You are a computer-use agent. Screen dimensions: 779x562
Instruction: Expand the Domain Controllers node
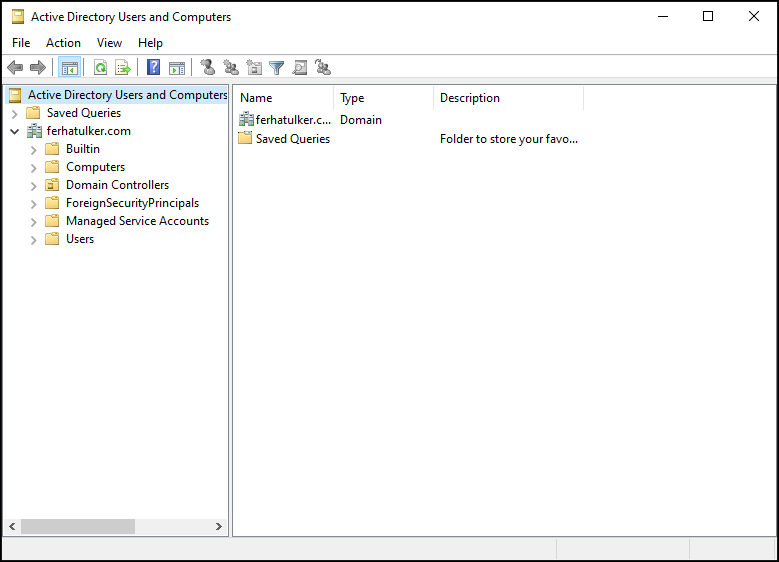34,185
